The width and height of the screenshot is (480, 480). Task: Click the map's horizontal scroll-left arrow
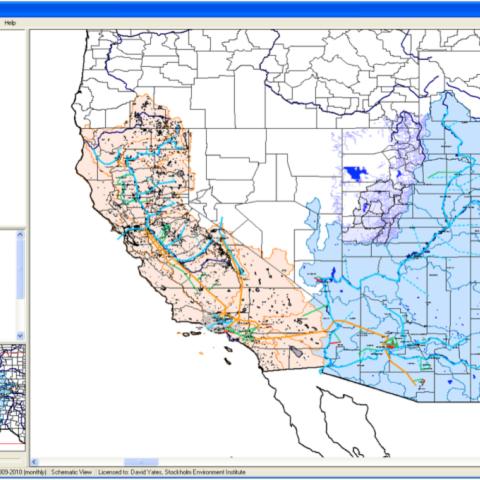[34, 462]
